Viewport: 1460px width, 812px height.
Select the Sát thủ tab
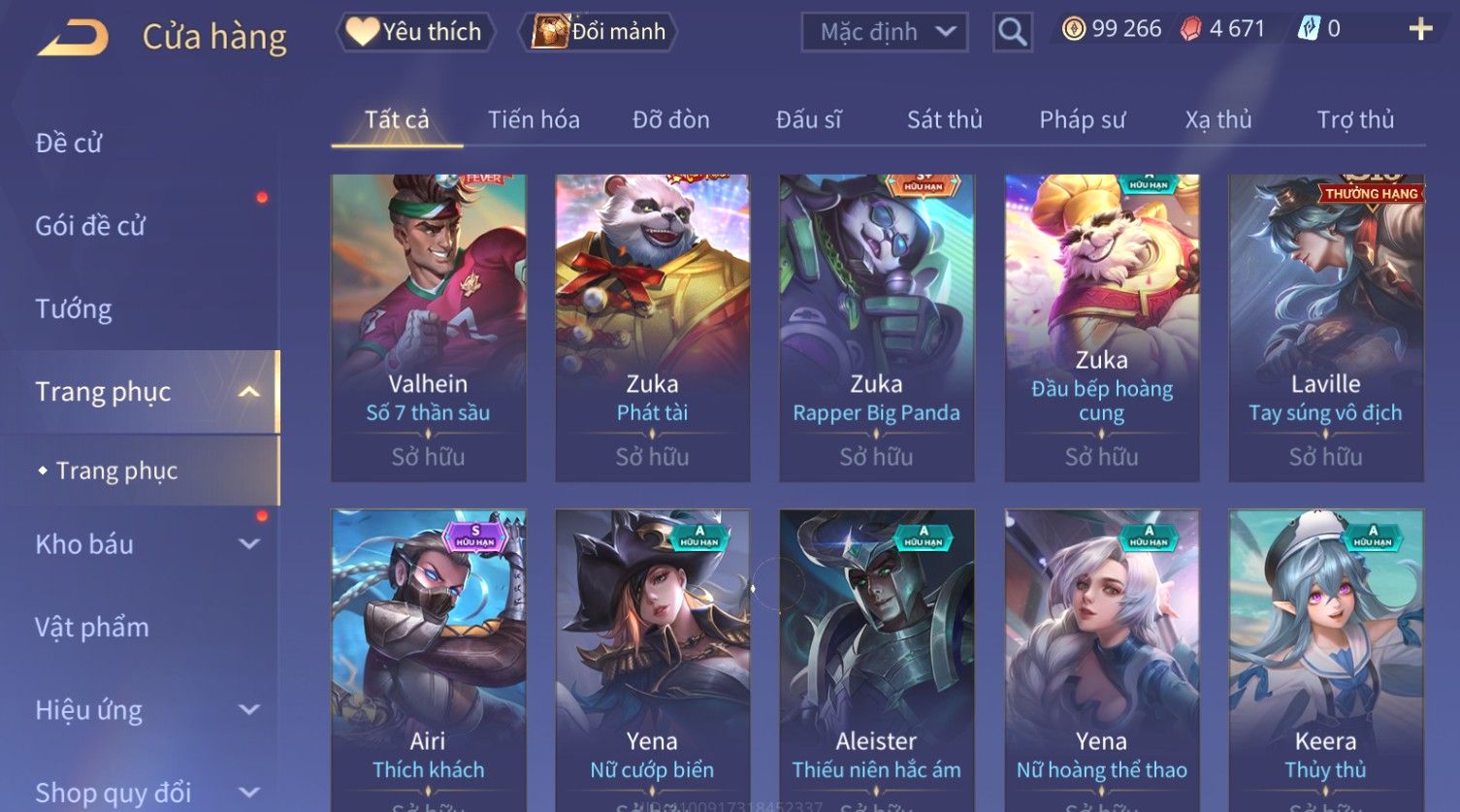tap(944, 119)
